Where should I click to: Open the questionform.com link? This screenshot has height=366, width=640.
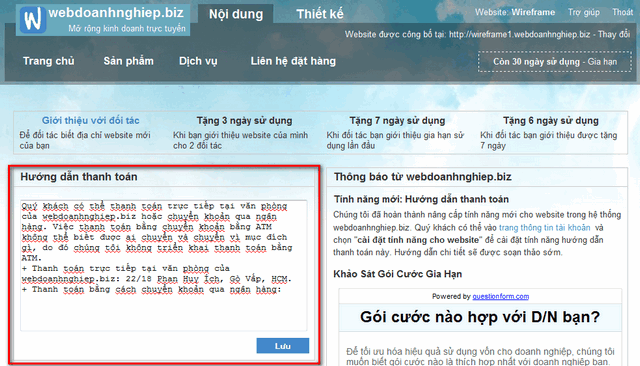[x=500, y=296]
